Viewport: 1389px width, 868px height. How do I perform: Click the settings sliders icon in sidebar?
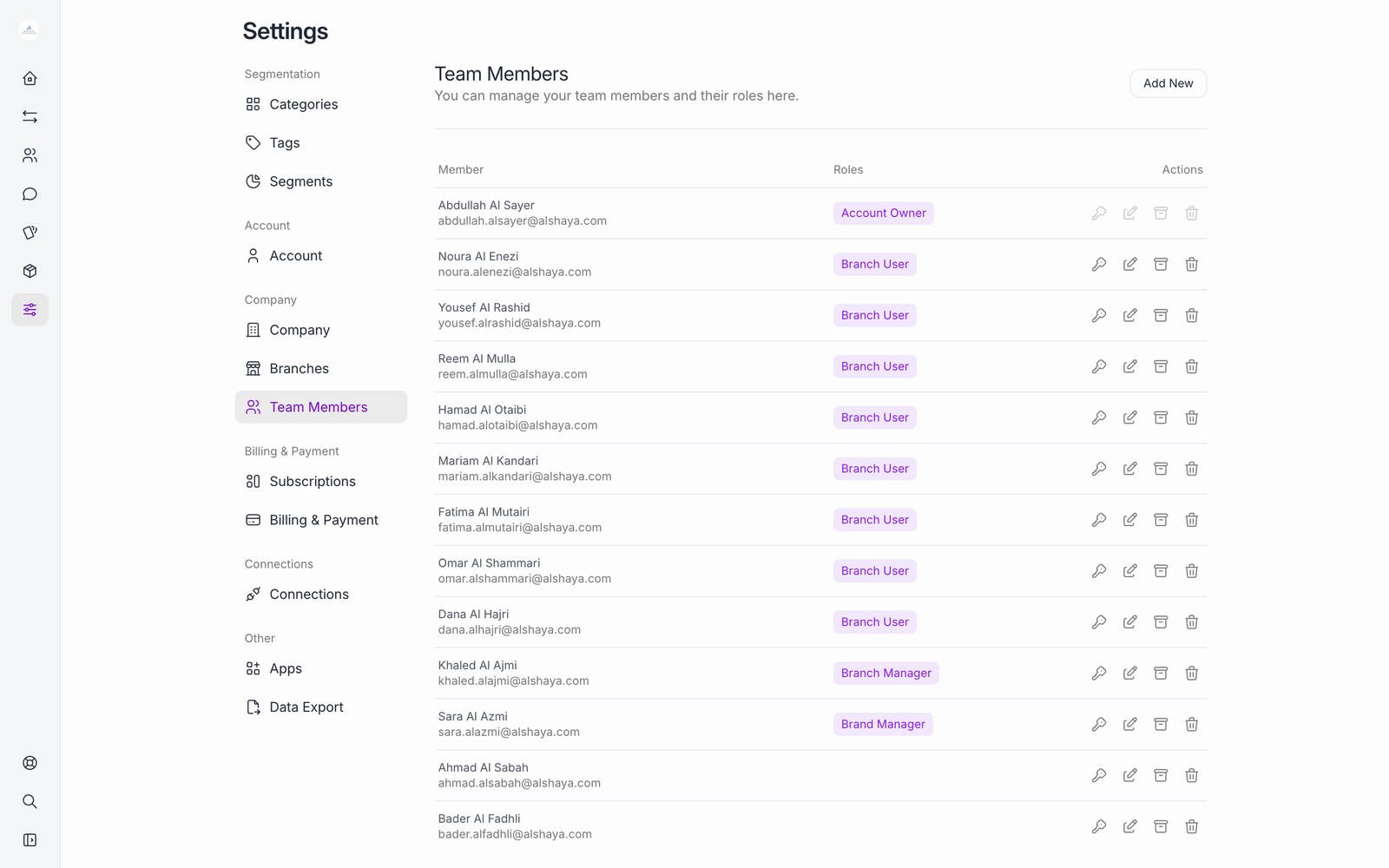coord(30,310)
